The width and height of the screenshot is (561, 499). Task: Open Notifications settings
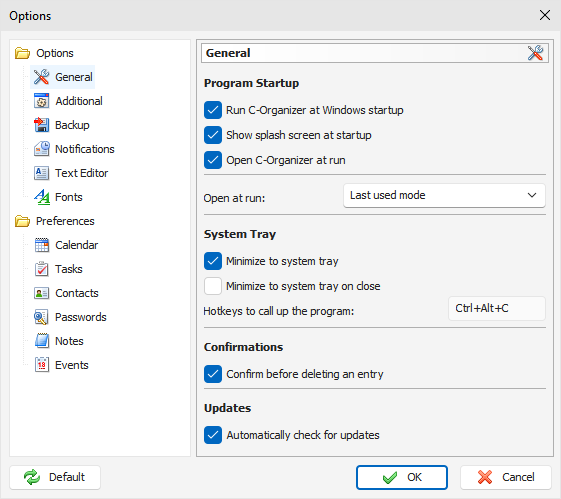click(84, 149)
